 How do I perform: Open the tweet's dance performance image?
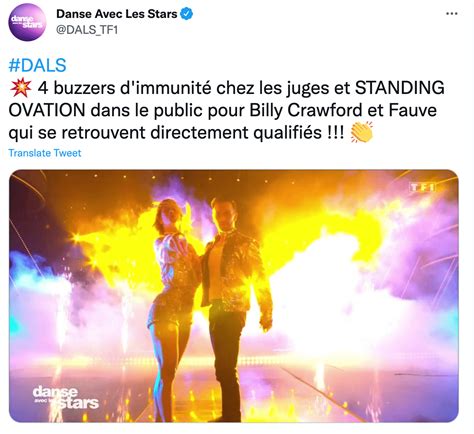tap(234, 296)
